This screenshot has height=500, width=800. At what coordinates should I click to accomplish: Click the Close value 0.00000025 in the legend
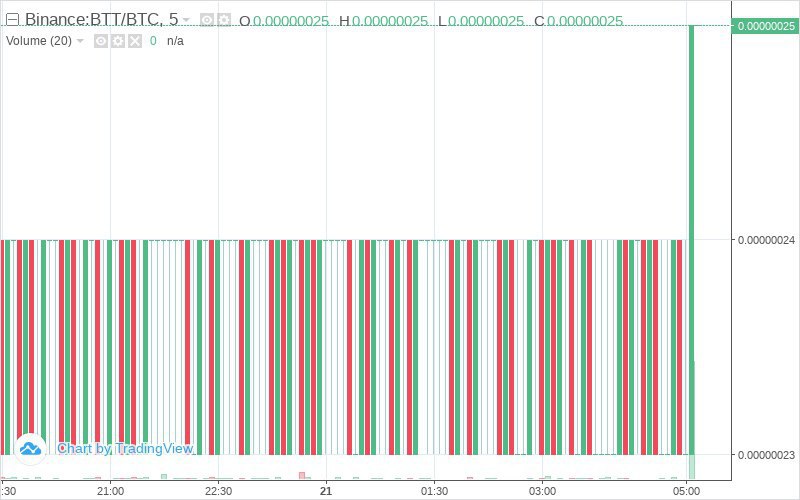tap(585, 21)
